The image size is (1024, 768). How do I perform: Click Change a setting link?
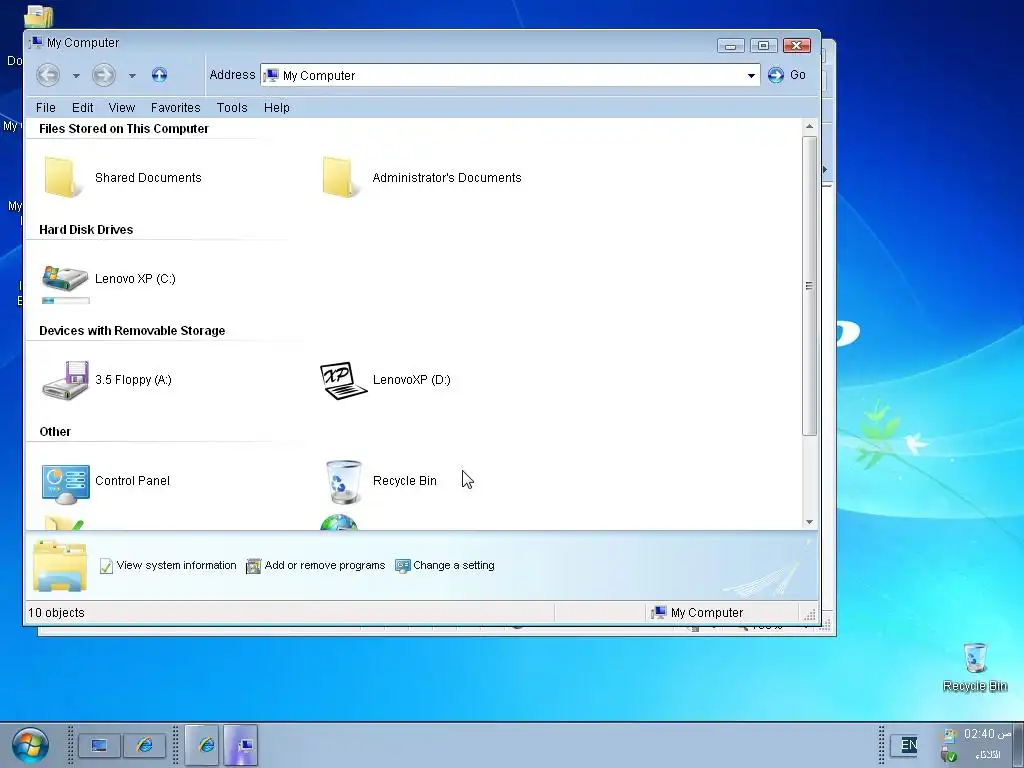pos(454,566)
